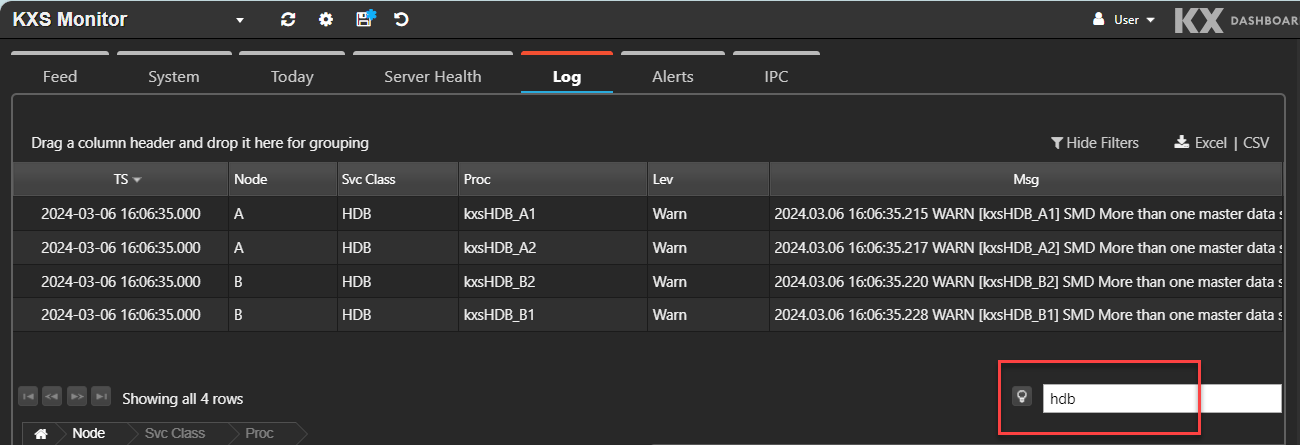This screenshot has height=445, width=1300.
Task: Click the message text for kxsHDB_B2
Action: 1028,281
